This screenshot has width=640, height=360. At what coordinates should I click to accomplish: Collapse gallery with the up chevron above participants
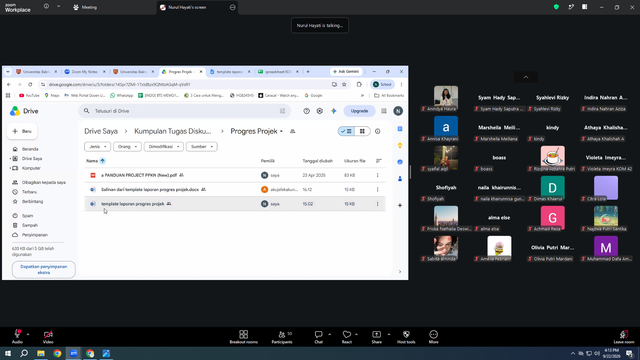click(526, 77)
